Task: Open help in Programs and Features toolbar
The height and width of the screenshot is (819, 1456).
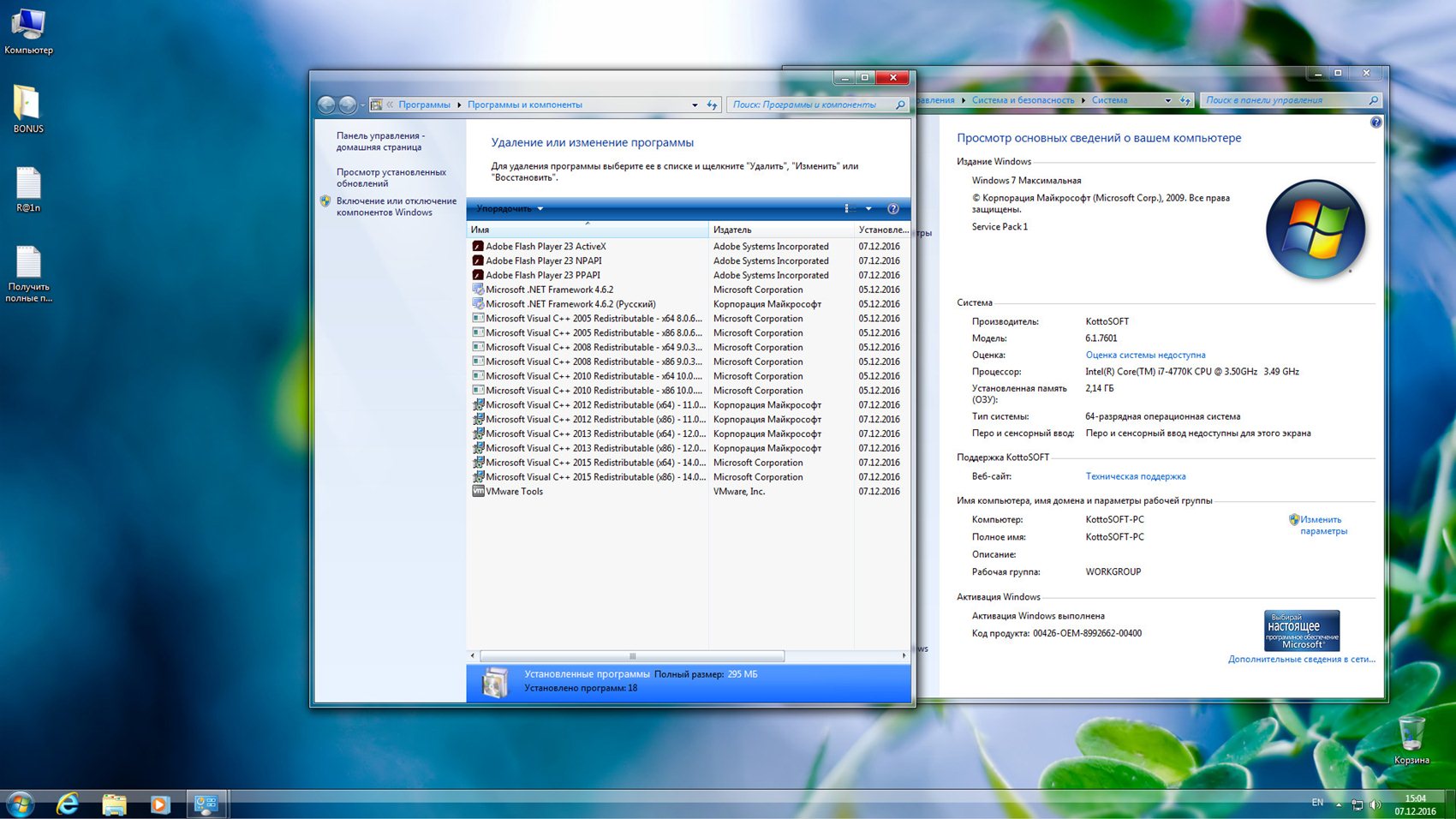Action: pyautogui.click(x=892, y=208)
